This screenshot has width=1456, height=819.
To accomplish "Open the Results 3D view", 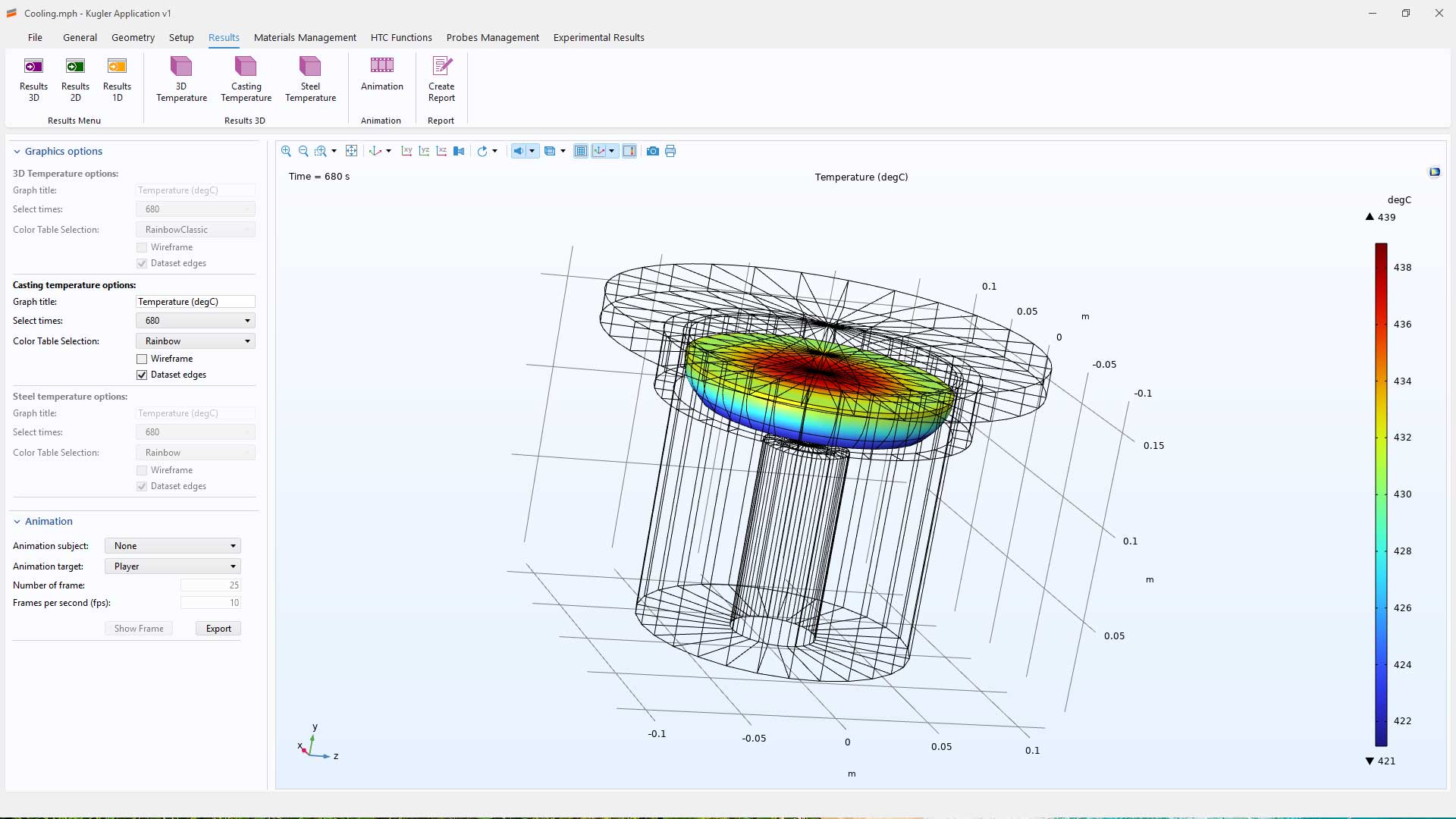I will [x=33, y=79].
